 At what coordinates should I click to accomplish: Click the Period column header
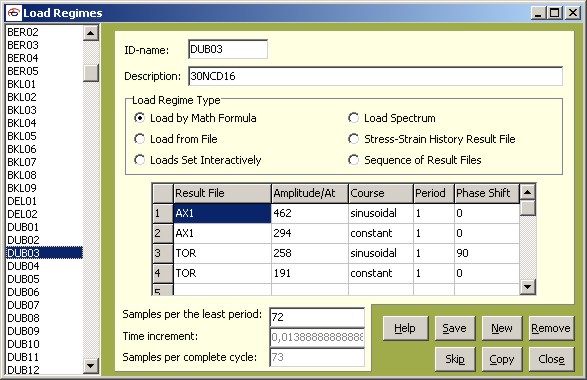tap(434, 194)
